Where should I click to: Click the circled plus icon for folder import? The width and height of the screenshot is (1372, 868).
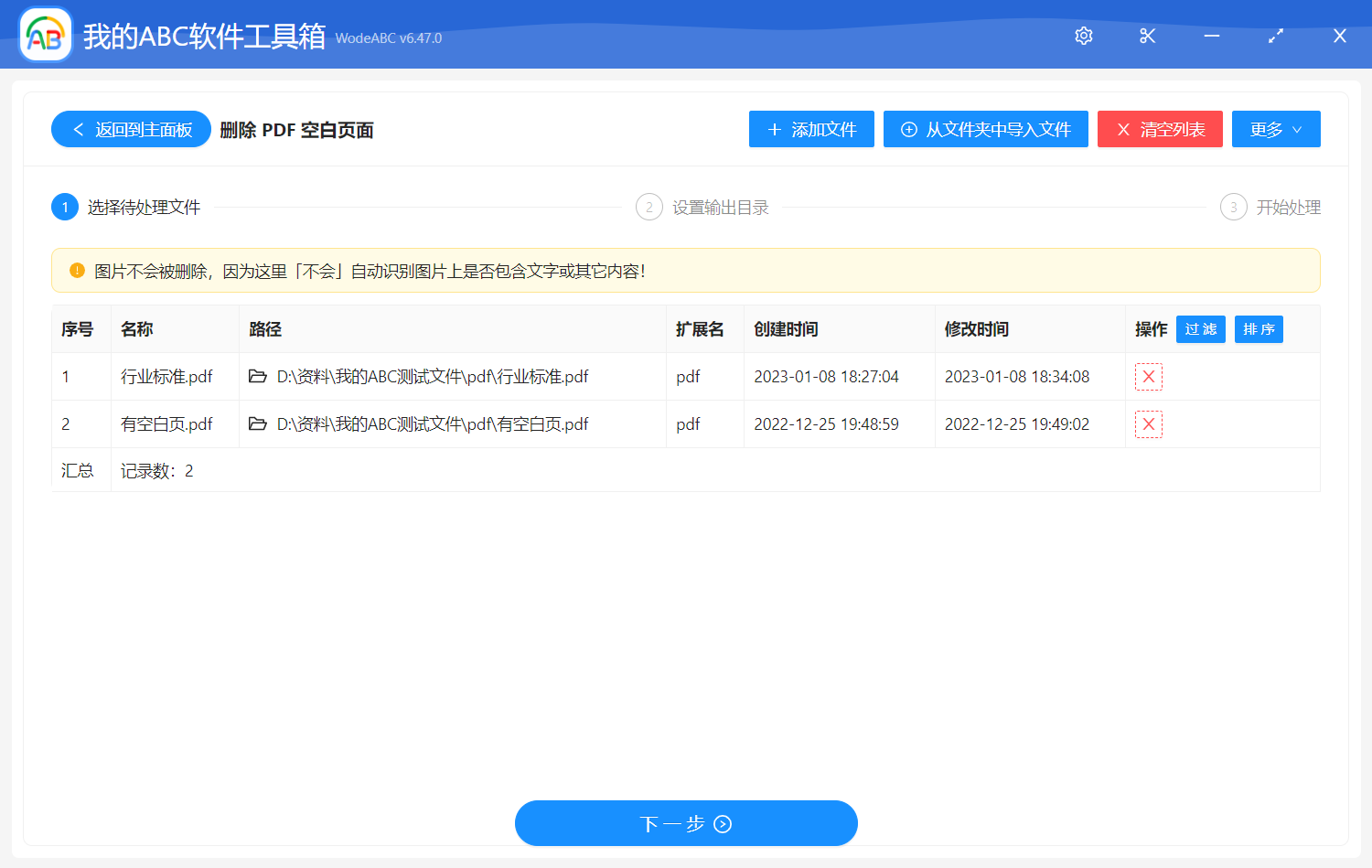[x=907, y=129]
